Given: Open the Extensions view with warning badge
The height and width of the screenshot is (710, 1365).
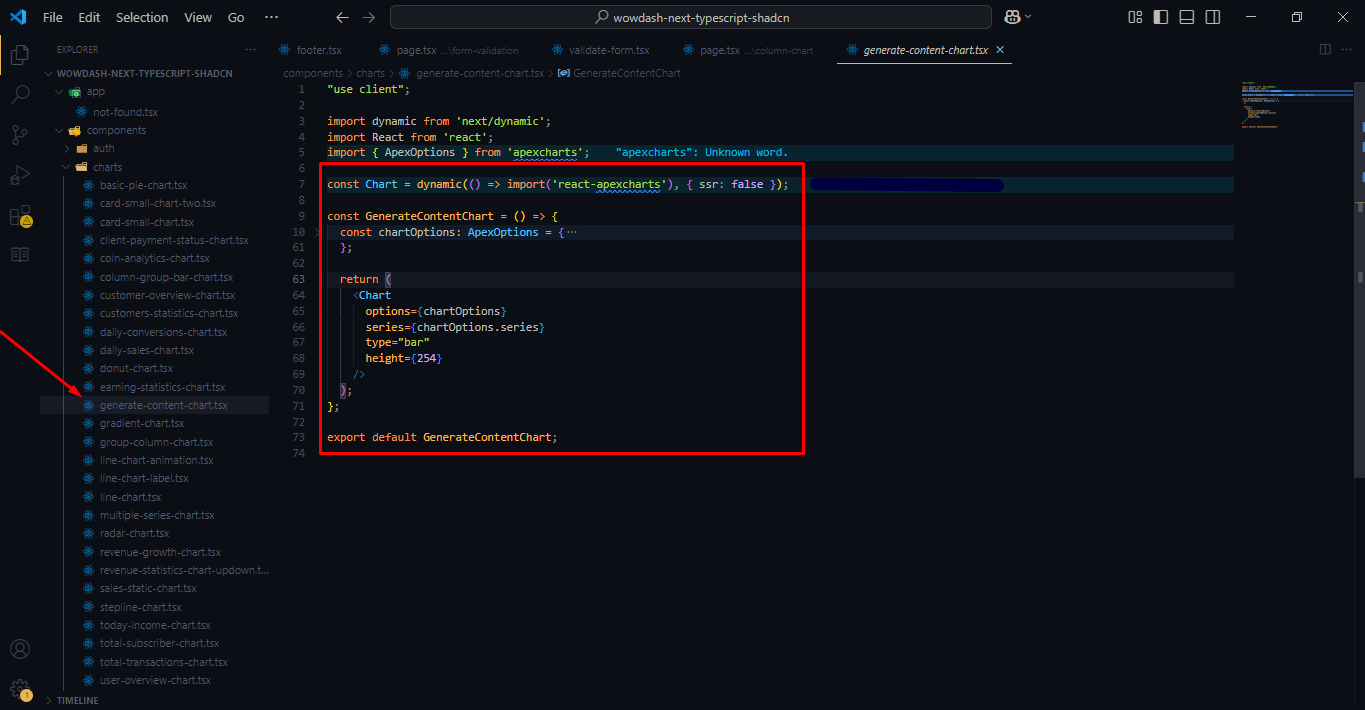Looking at the screenshot, I should [19, 214].
